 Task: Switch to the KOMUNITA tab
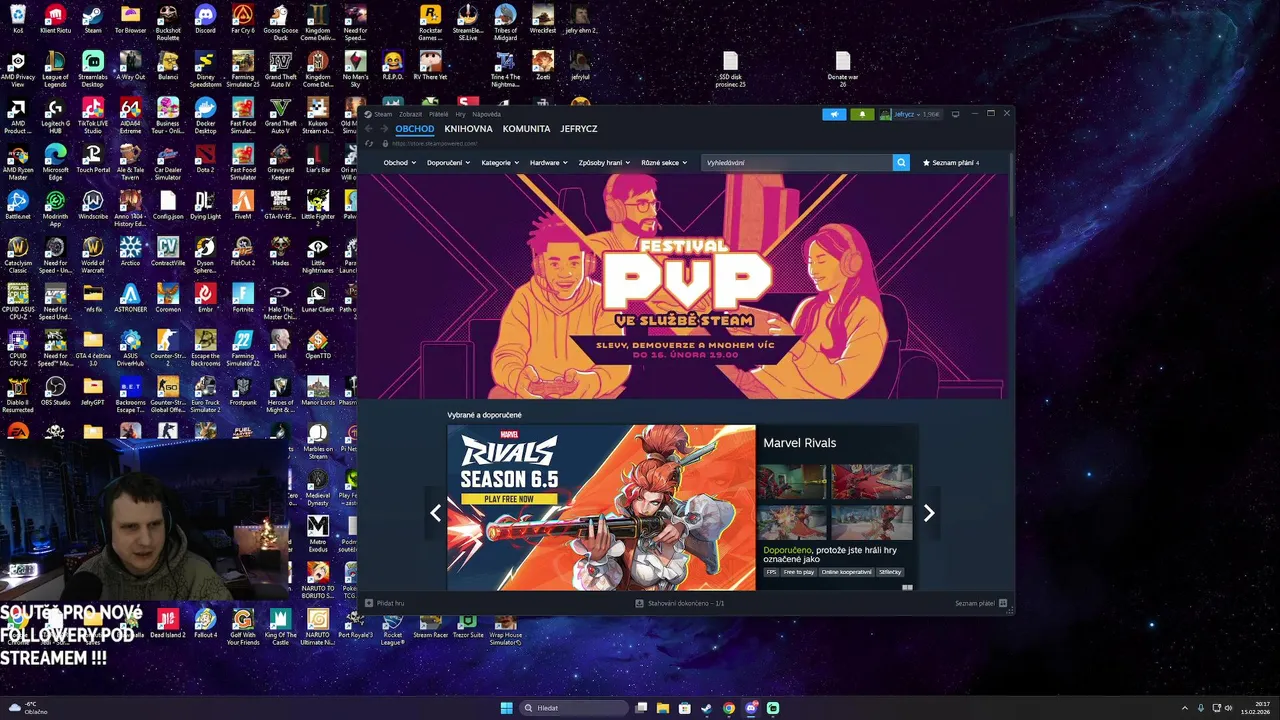(x=526, y=129)
